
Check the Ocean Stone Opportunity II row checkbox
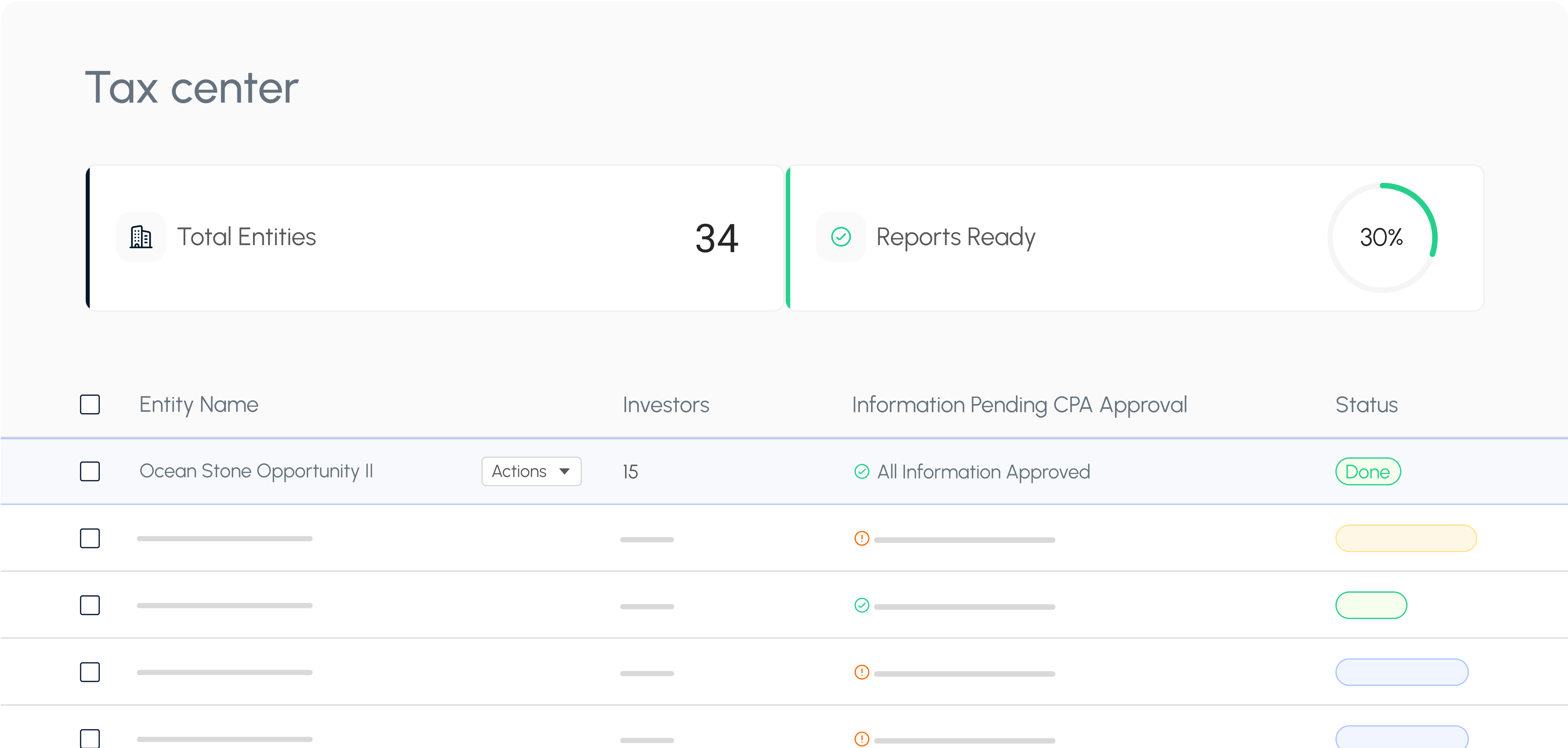tap(90, 472)
